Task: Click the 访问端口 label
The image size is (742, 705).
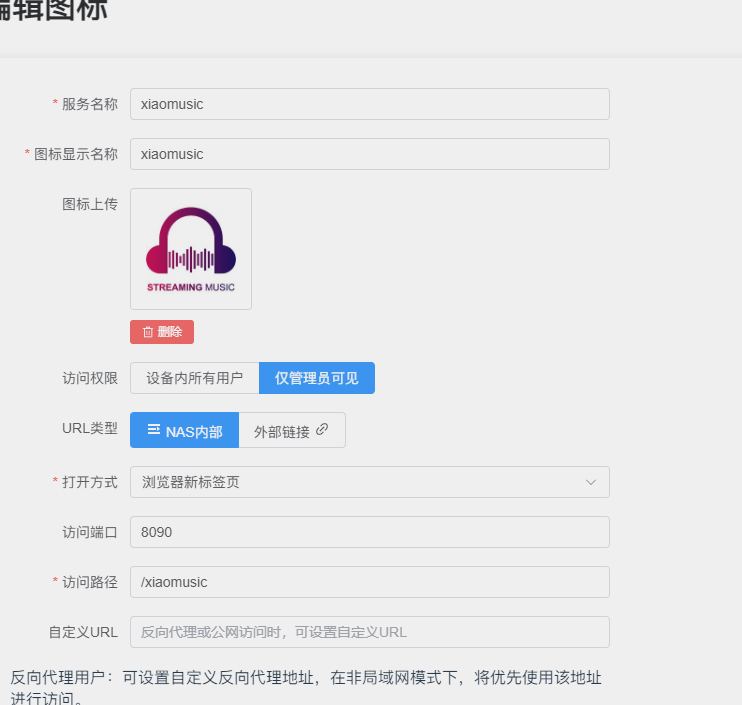Action: [89, 532]
